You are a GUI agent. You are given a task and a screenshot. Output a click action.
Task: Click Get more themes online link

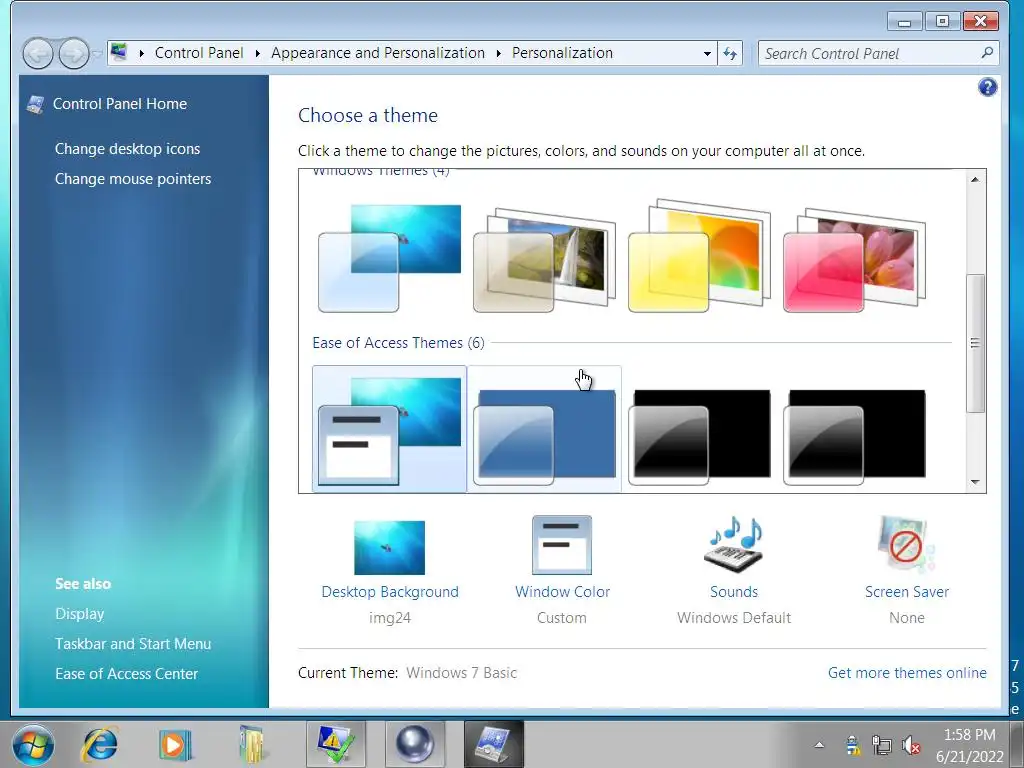[907, 673]
